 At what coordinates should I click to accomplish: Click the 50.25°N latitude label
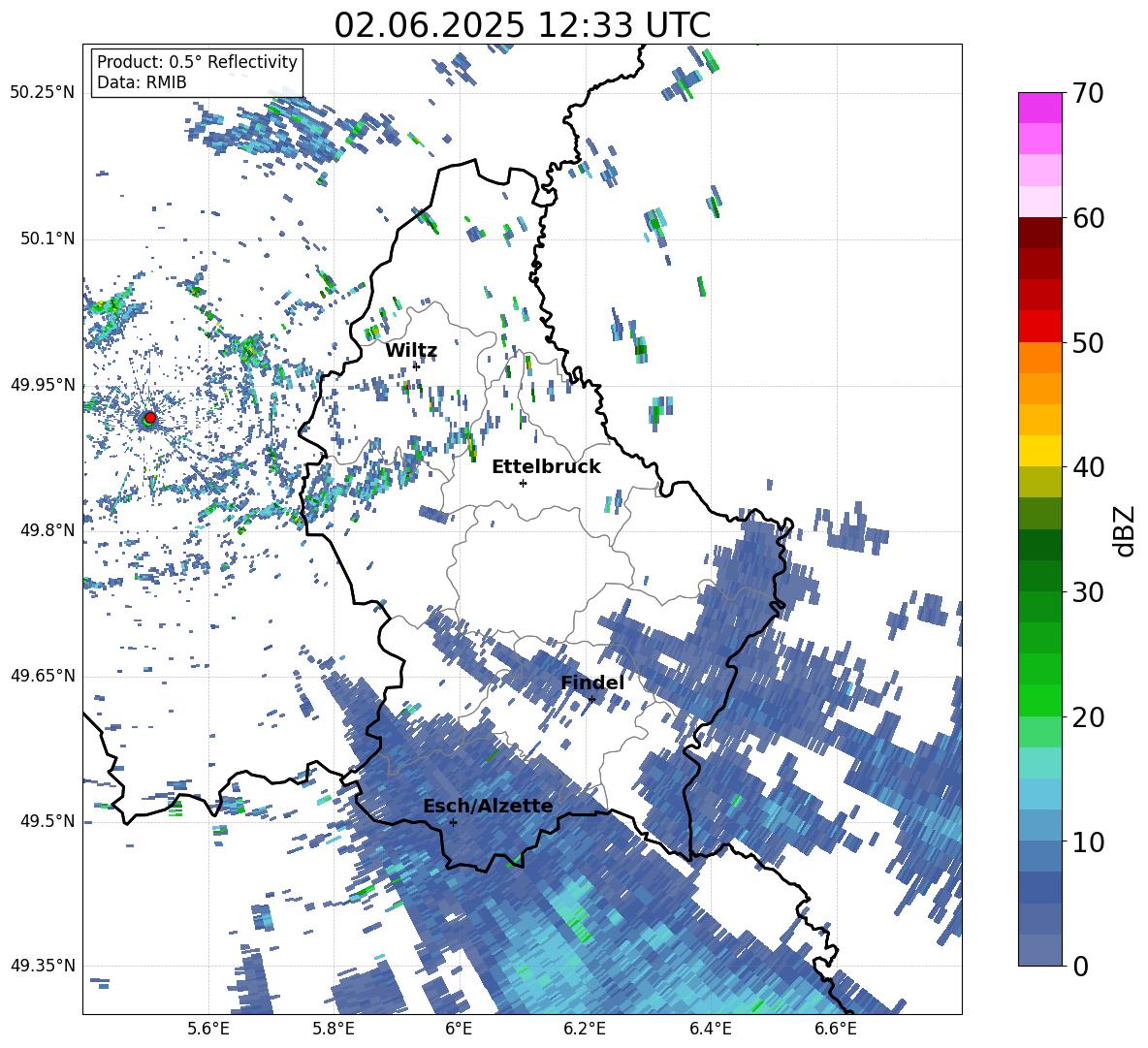[x=43, y=93]
